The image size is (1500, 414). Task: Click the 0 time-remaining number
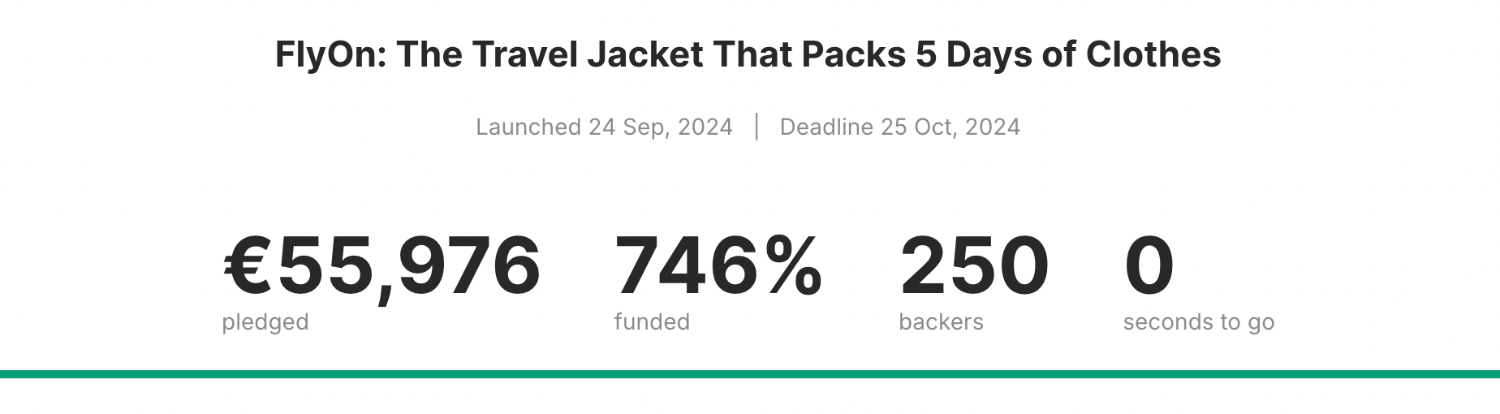click(1149, 267)
